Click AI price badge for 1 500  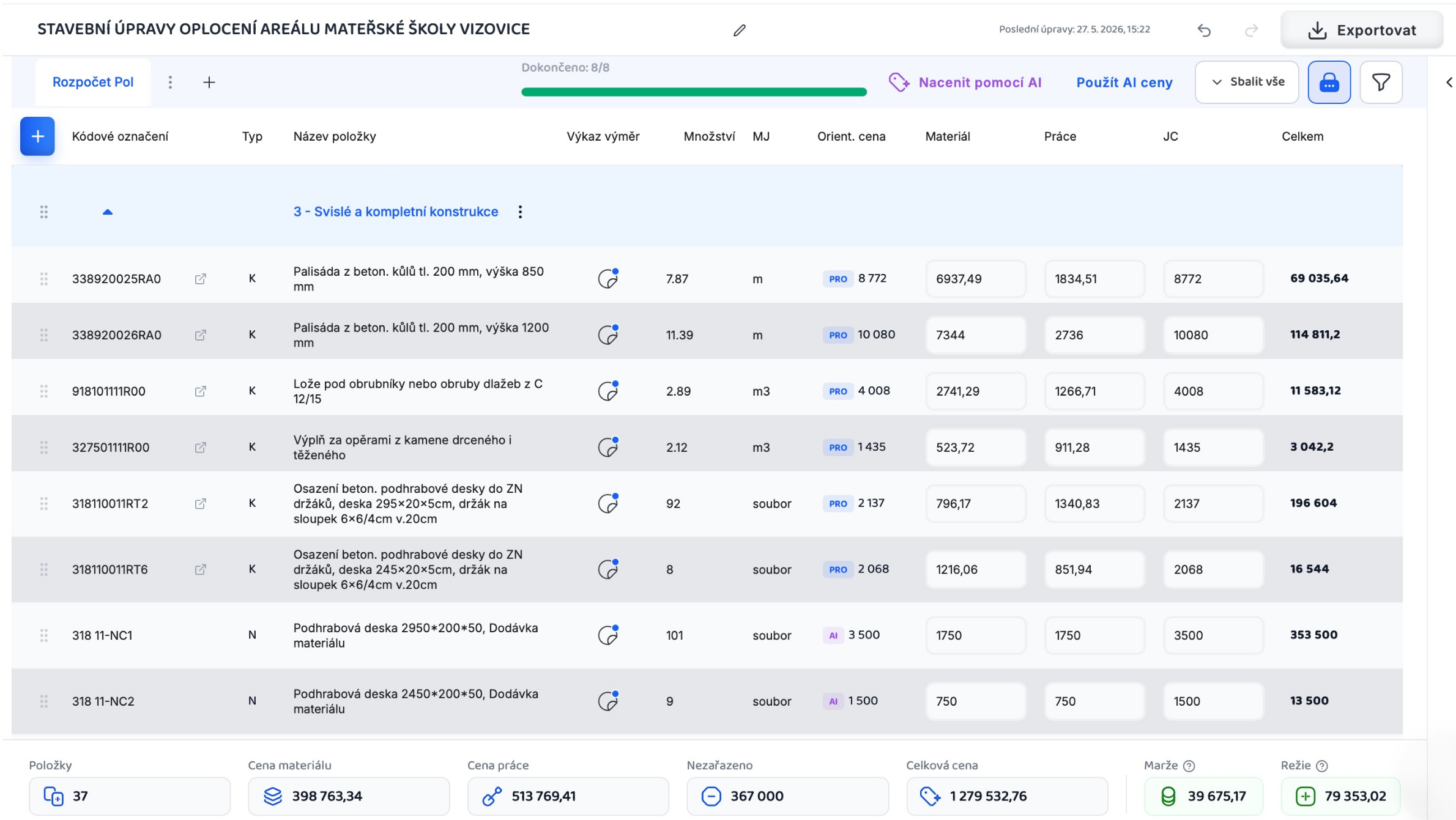click(x=833, y=701)
